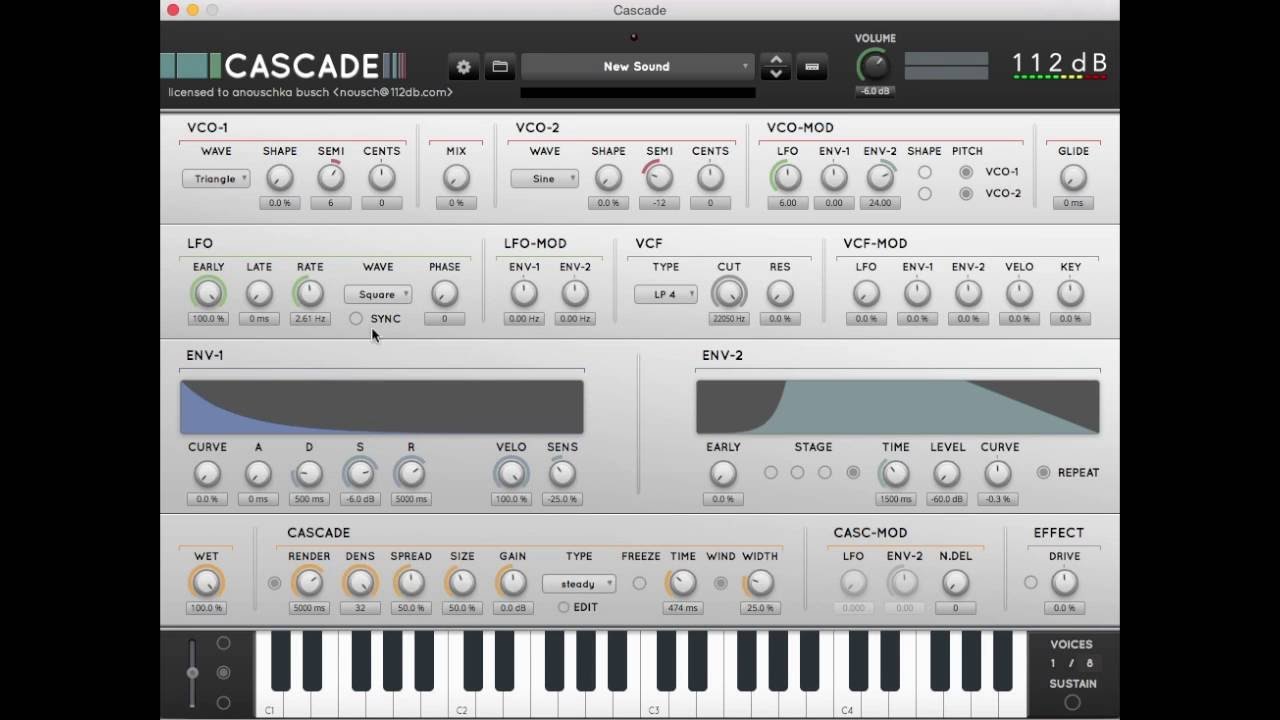This screenshot has height=720, width=1280.
Task: Open the settings gear in the header
Action: click(x=463, y=67)
